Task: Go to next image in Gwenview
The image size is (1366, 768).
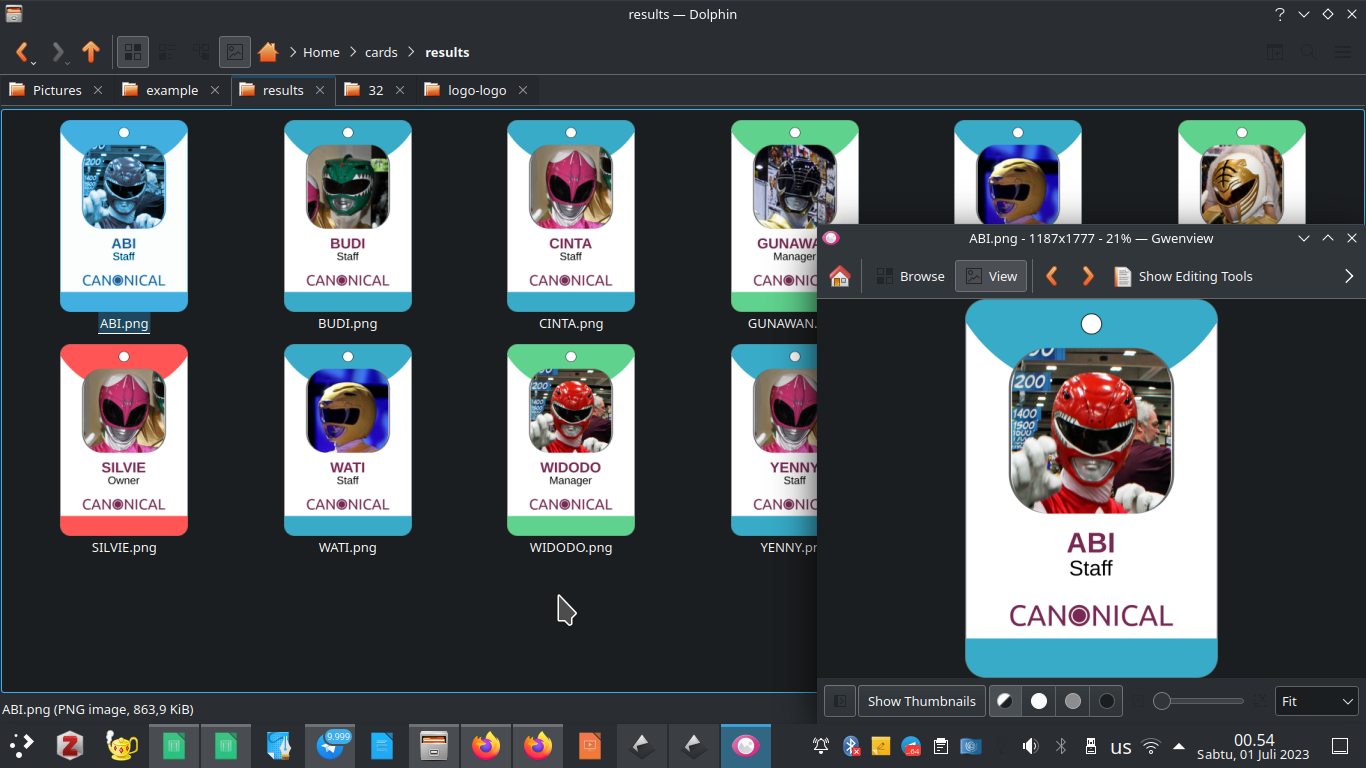Action: 1088,276
